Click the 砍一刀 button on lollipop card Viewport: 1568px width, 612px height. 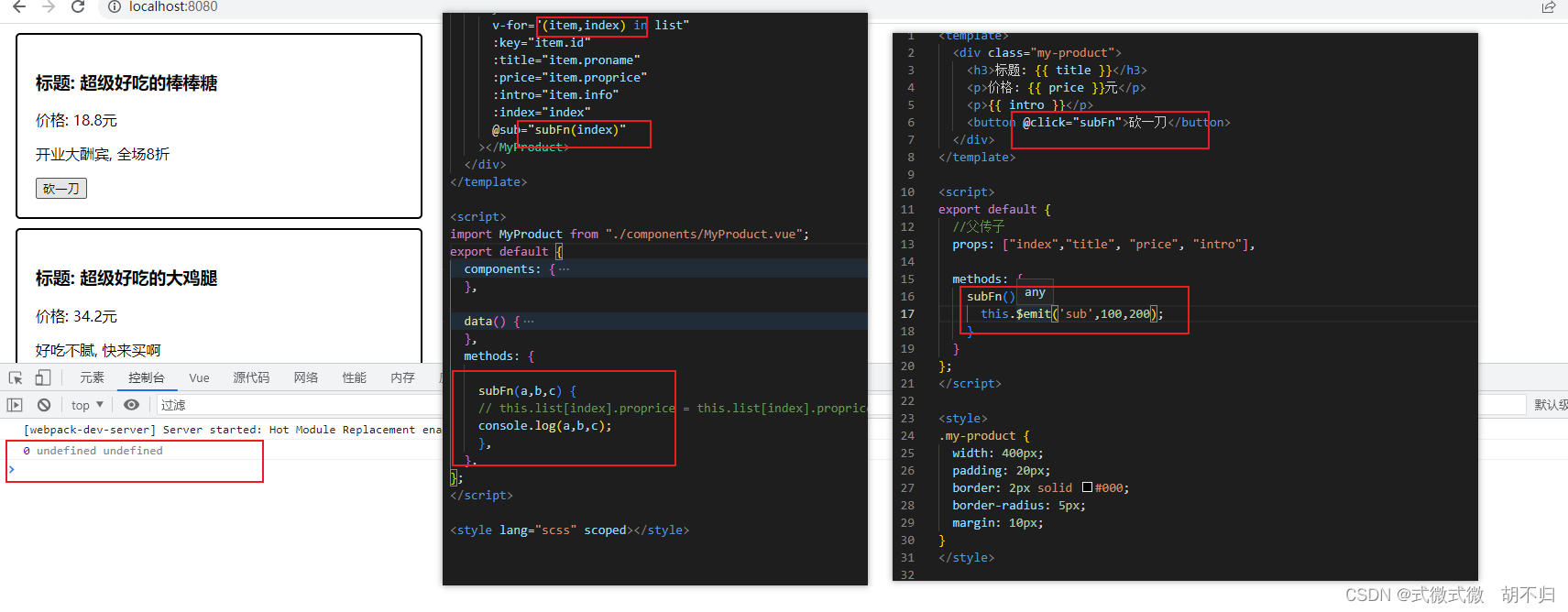61,189
